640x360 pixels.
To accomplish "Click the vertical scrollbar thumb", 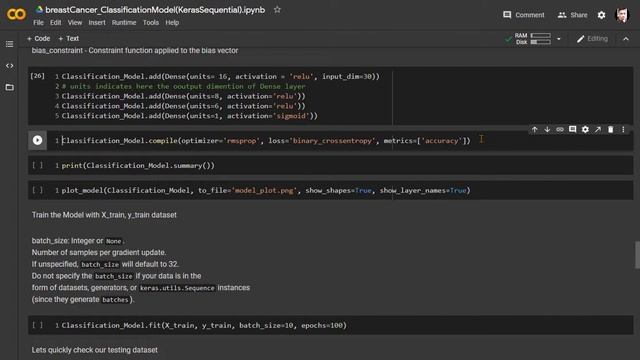I will coord(637,255).
